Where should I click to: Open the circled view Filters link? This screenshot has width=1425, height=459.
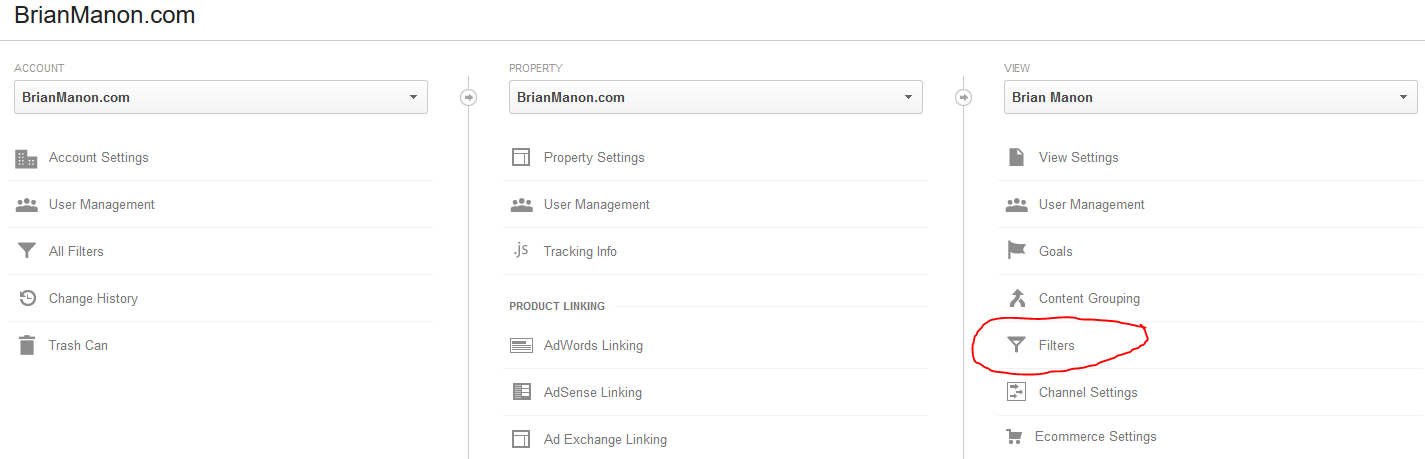1056,345
